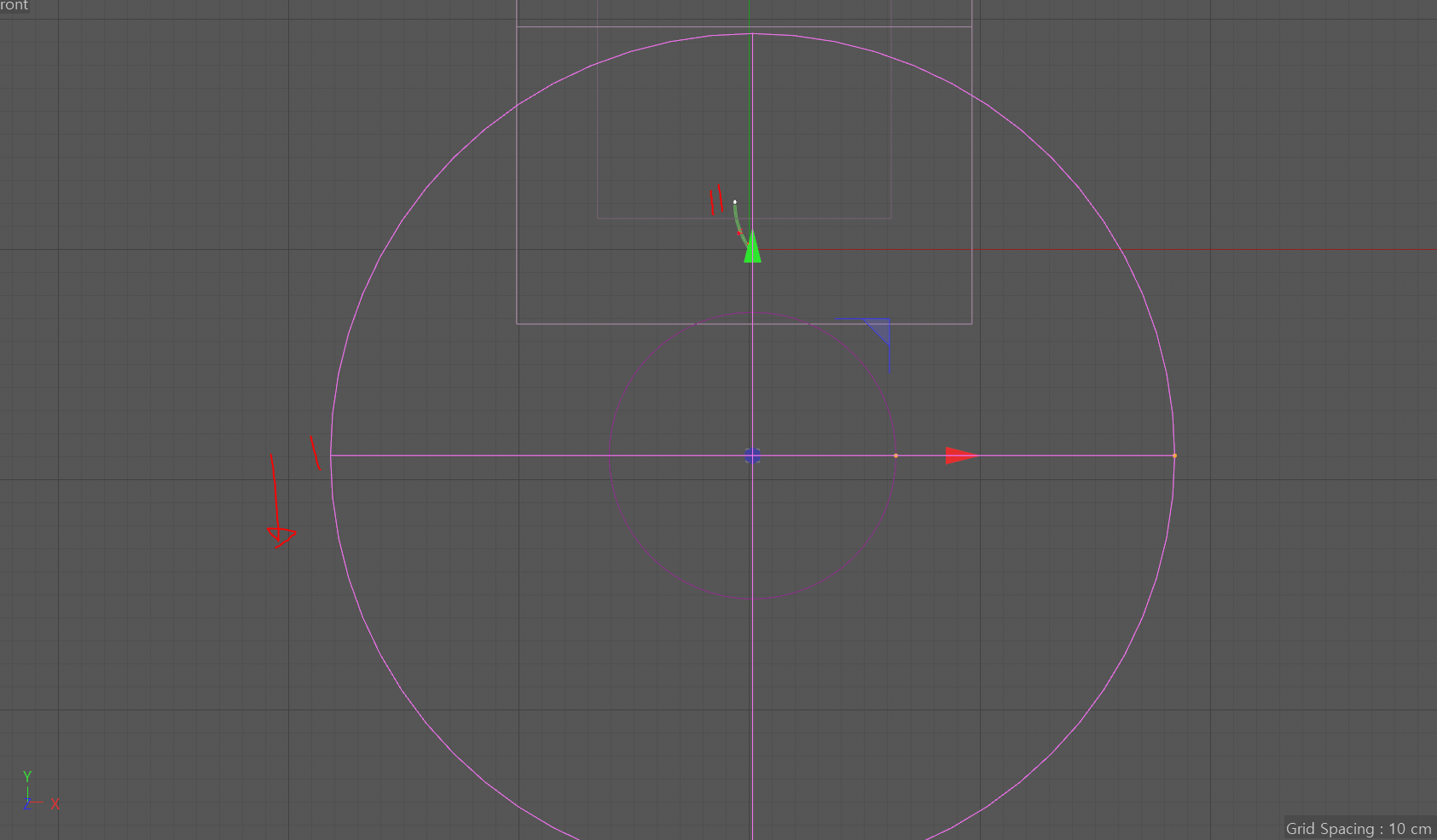
Task: Click the X label on the axis gizmo
Action: click(55, 803)
